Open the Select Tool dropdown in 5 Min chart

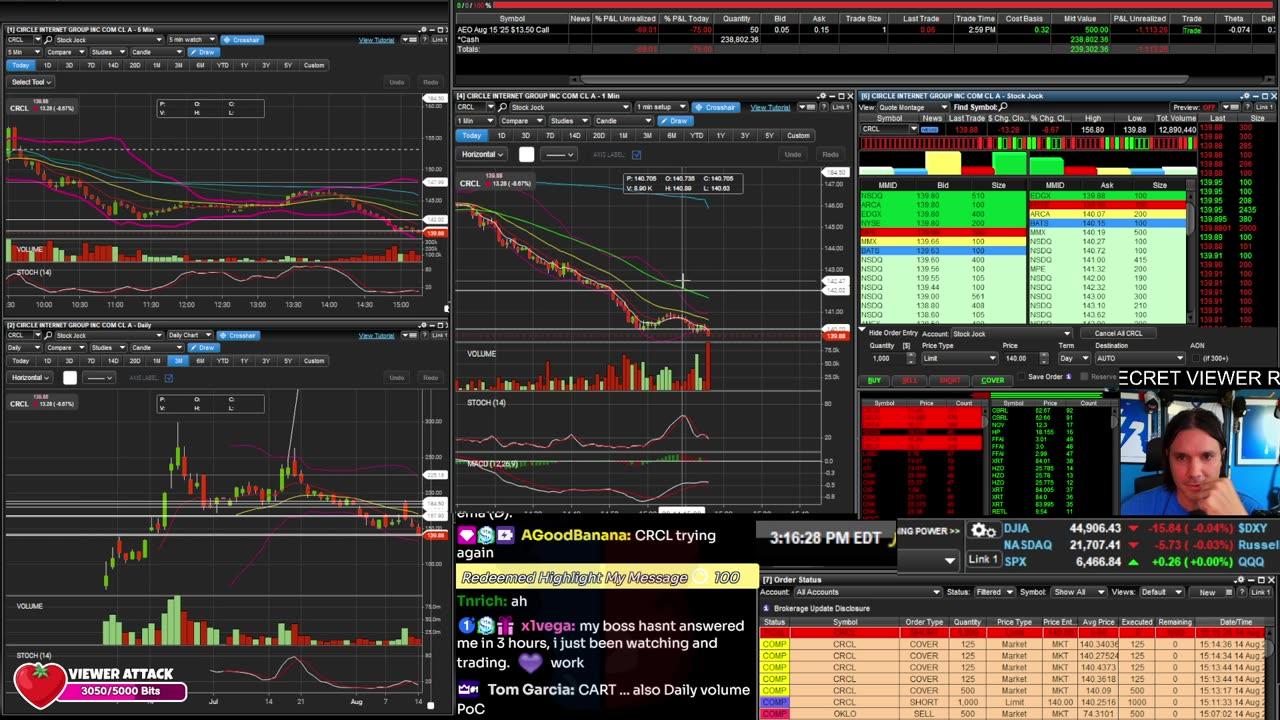click(31, 82)
